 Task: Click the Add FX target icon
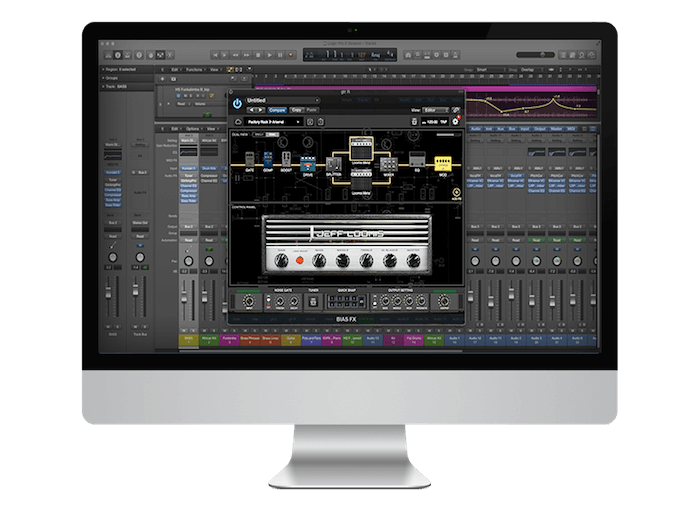456,193
